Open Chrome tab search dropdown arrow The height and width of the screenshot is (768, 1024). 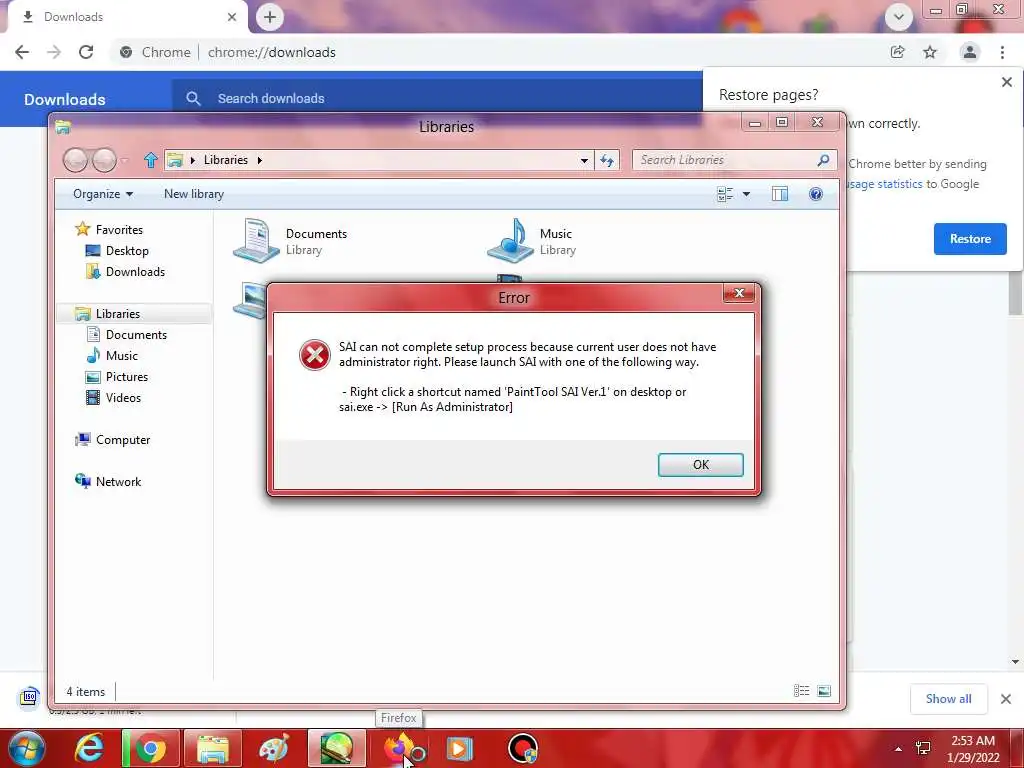tap(899, 17)
